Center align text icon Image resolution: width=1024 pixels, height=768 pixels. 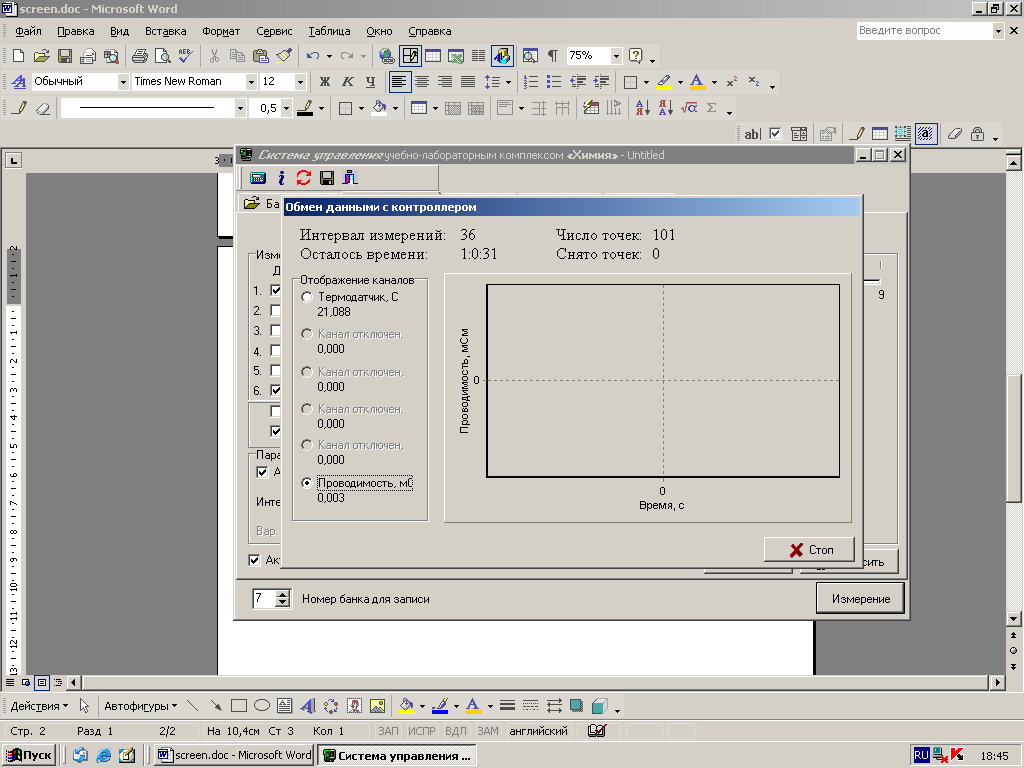pos(422,82)
